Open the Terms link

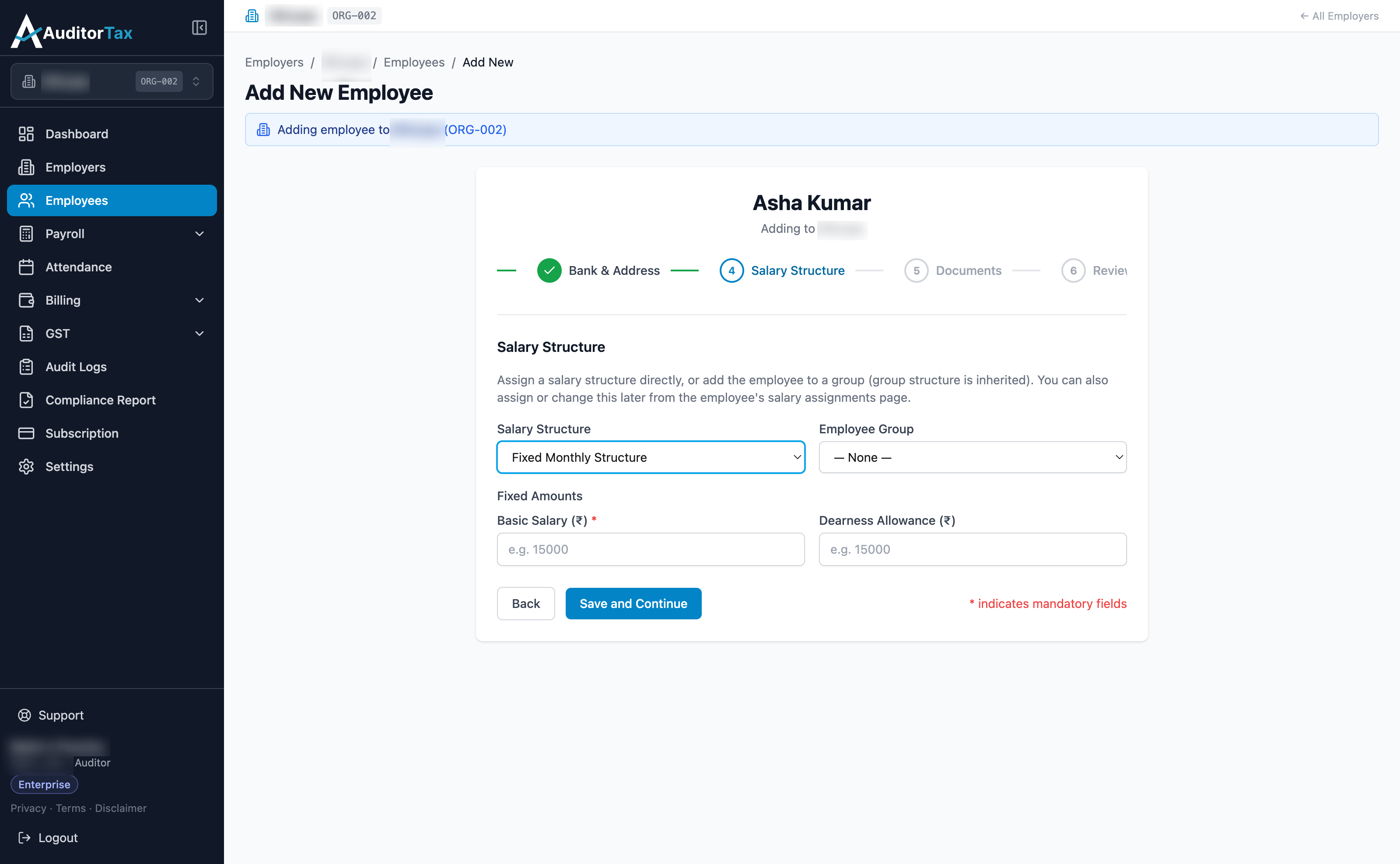tap(71, 808)
